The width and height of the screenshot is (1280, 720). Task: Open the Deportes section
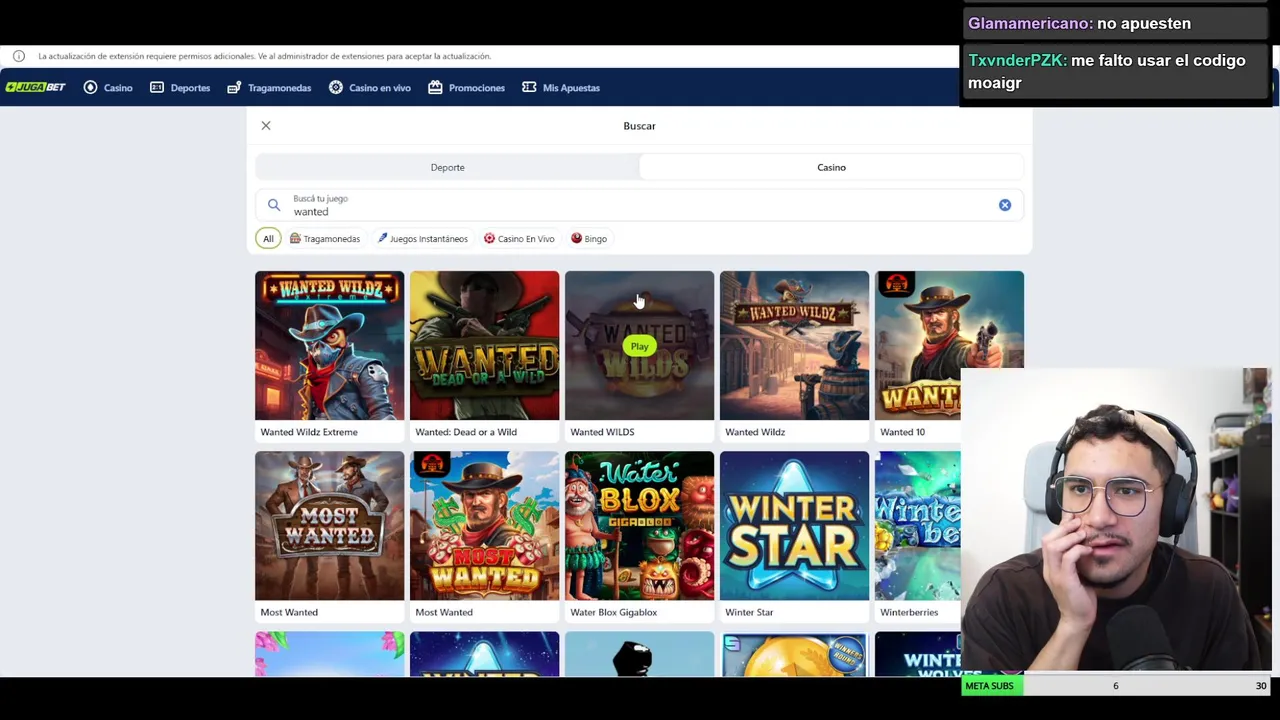pos(180,88)
